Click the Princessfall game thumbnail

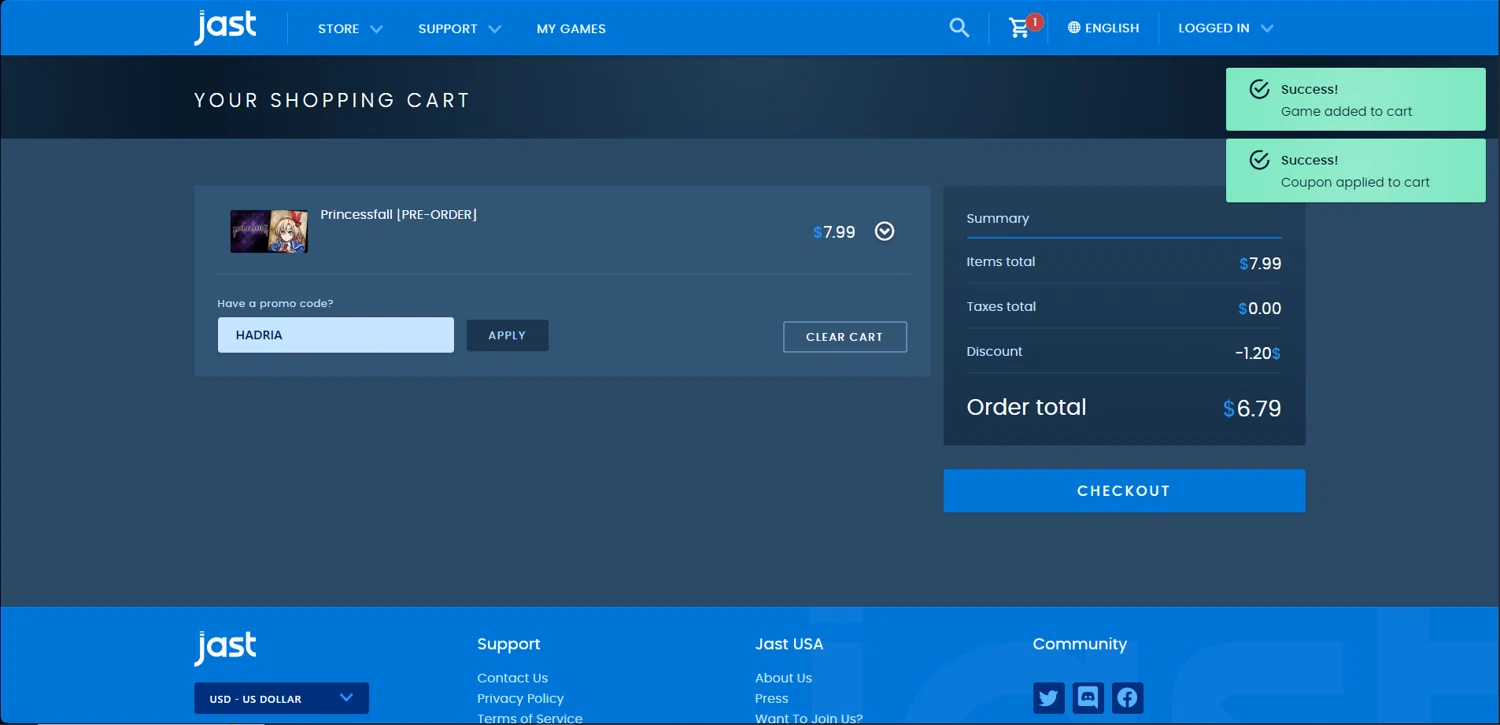(x=269, y=231)
